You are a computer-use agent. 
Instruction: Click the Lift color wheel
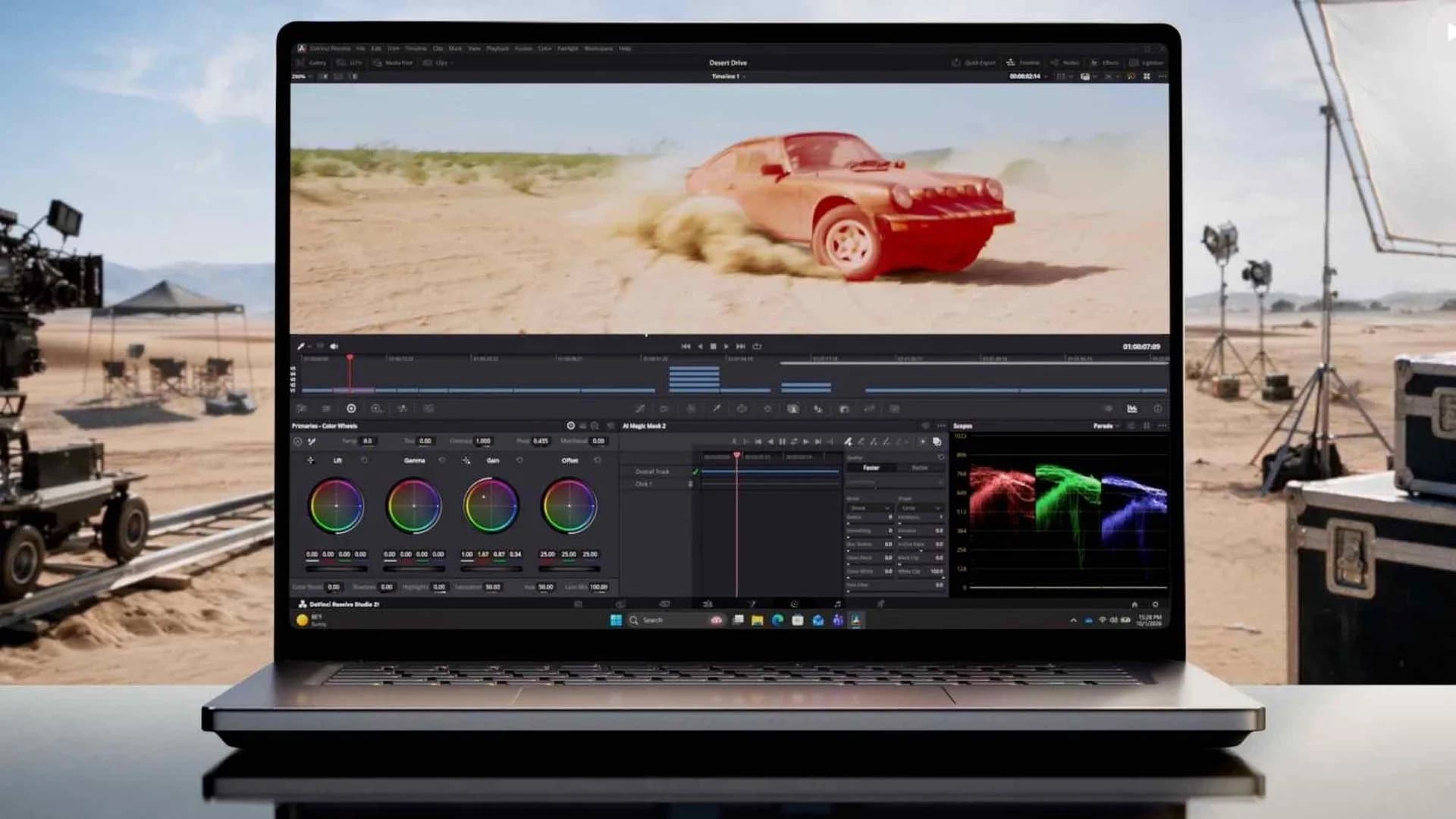click(337, 506)
